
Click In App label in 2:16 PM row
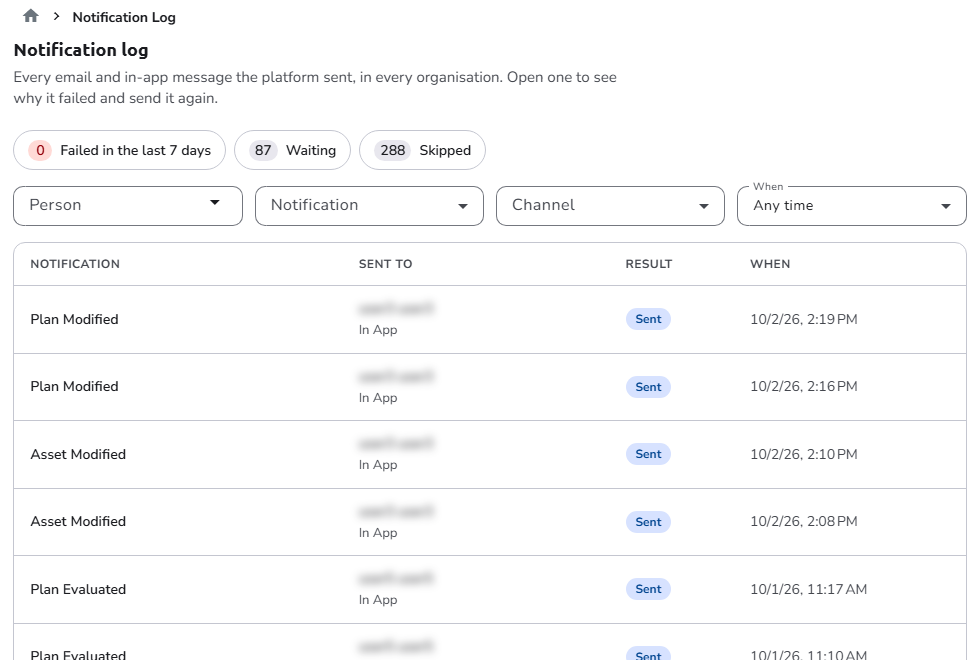coord(378,398)
